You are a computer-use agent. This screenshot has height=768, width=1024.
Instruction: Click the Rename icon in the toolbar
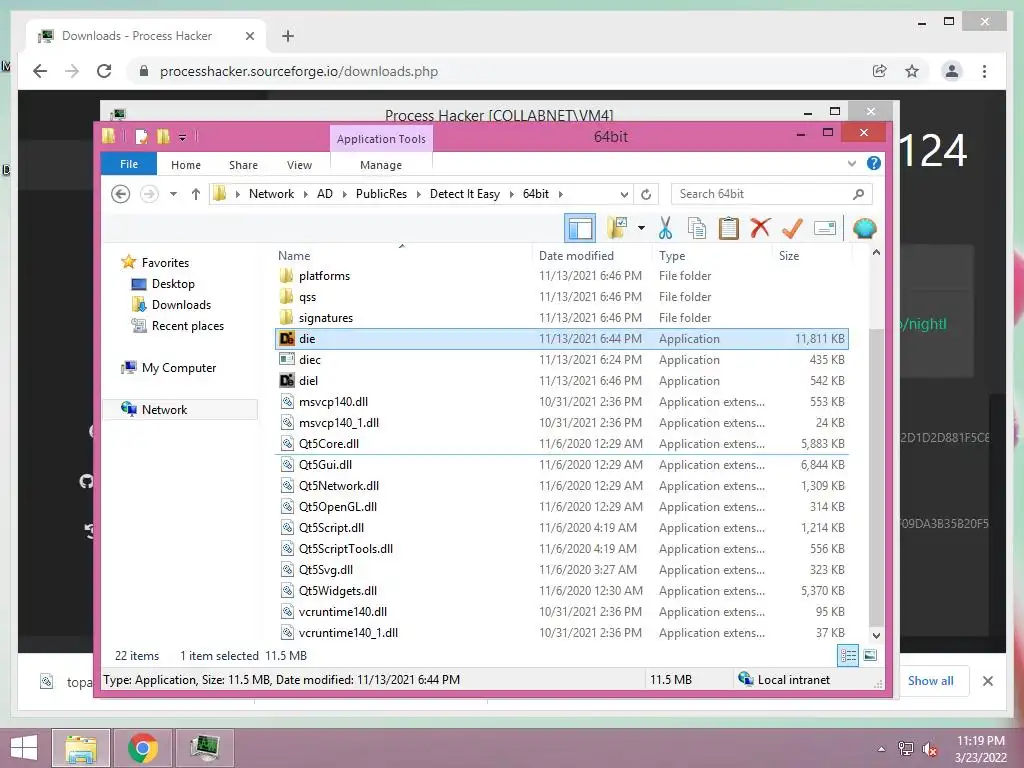(825, 228)
